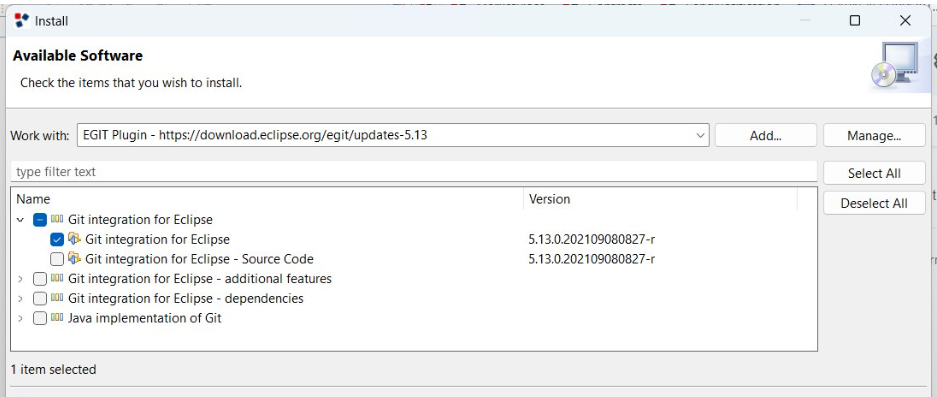Collapse the Git integration for Eclipse category

[x=21, y=220]
